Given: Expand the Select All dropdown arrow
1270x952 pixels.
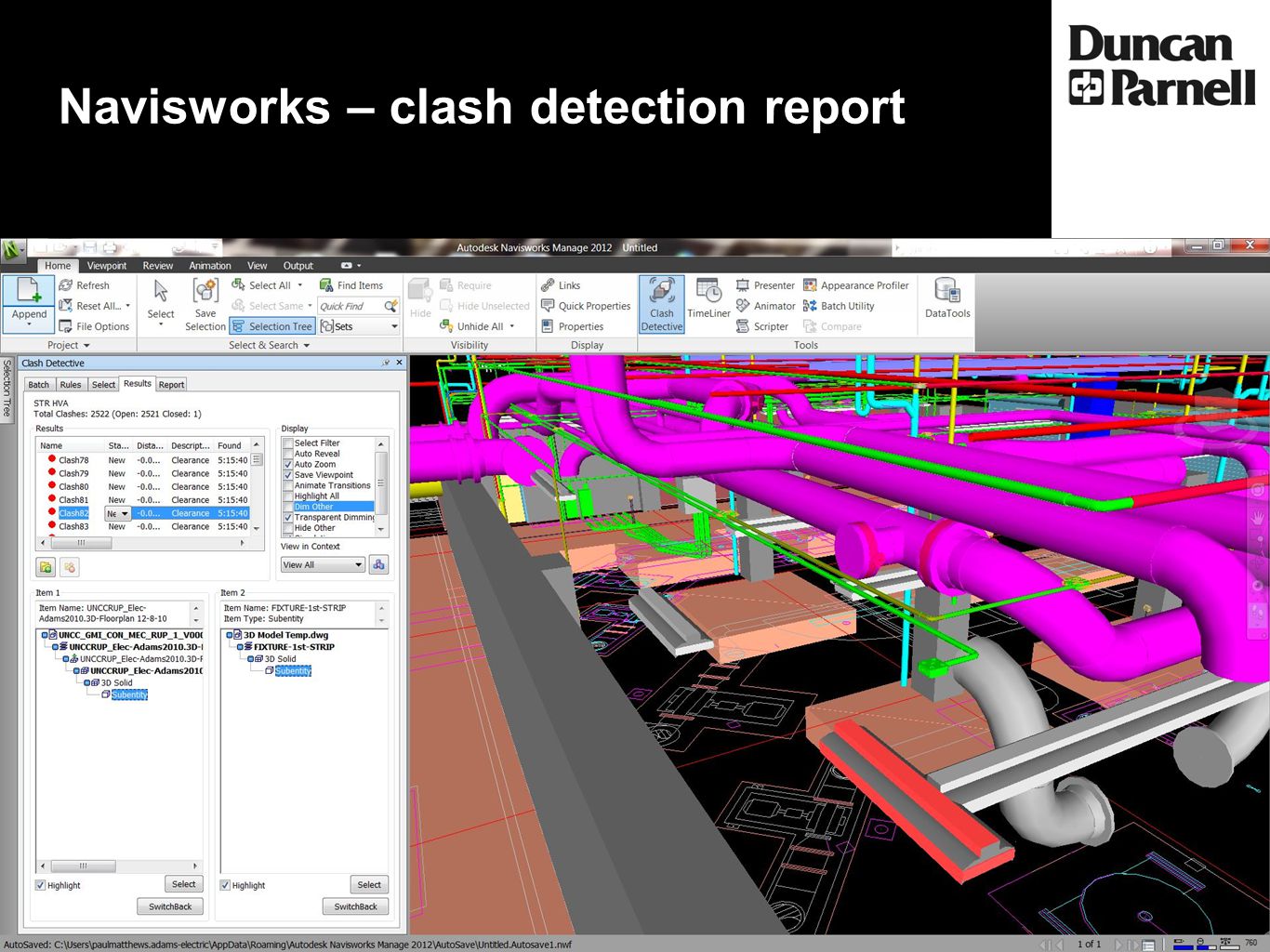Looking at the screenshot, I should point(299,285).
